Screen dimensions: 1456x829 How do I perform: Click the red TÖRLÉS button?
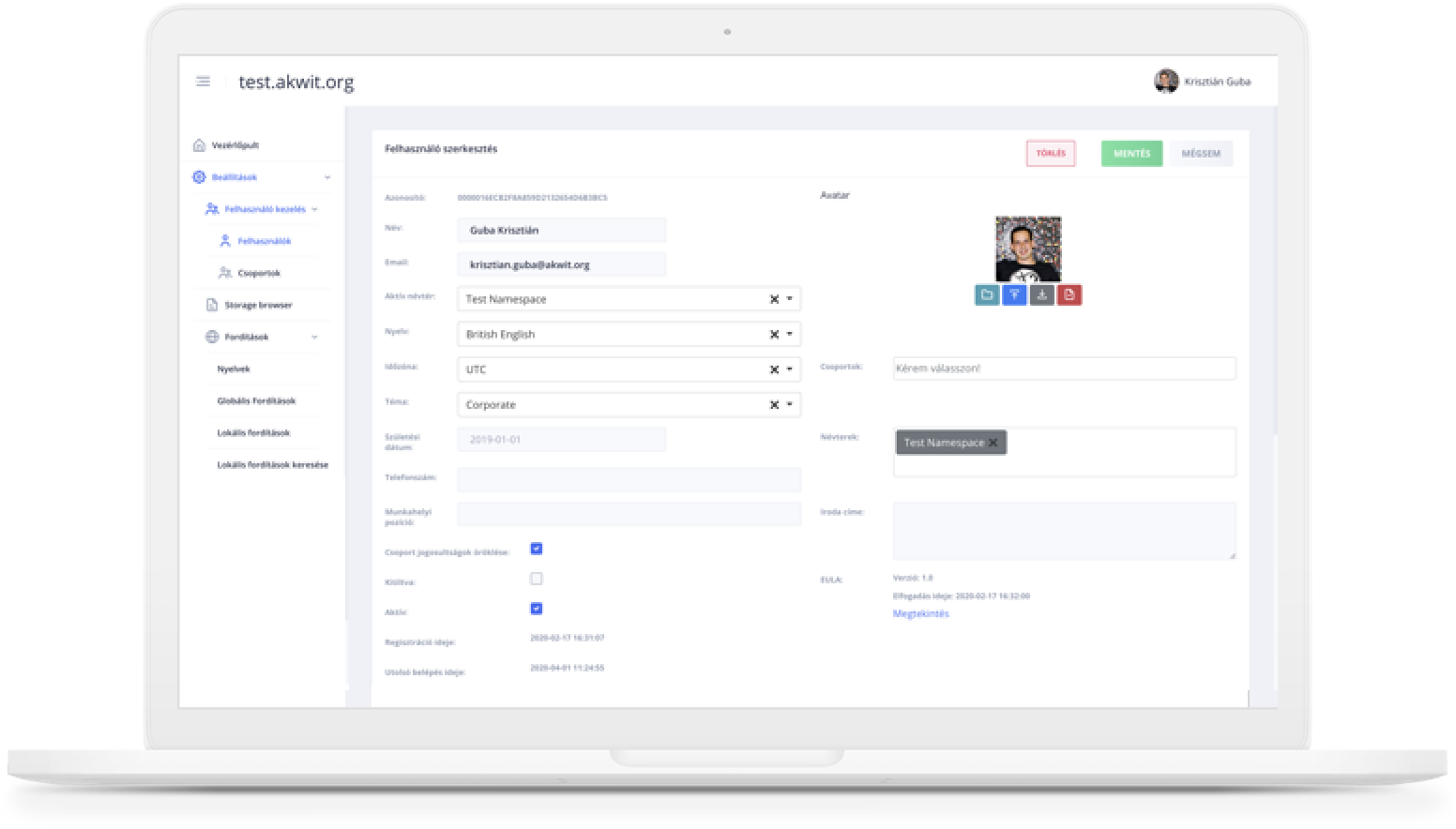[1051, 154]
